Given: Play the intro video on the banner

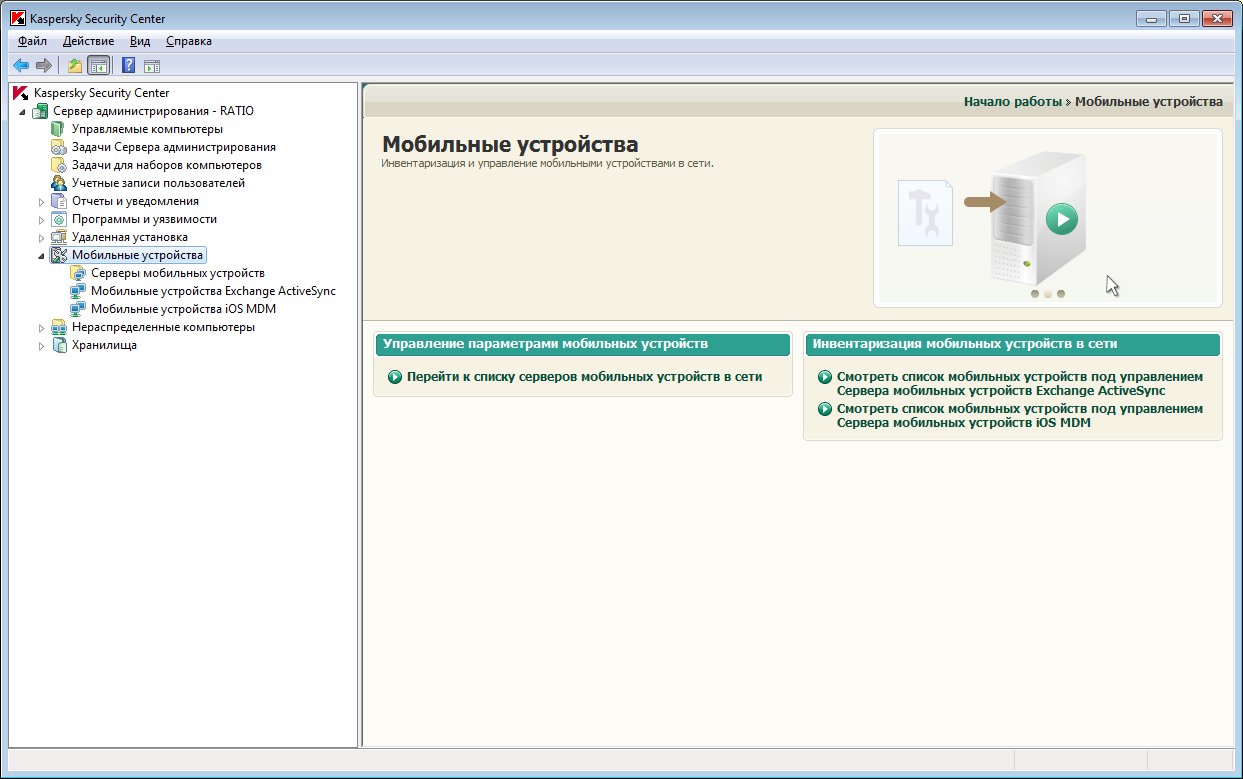Looking at the screenshot, I should point(1061,218).
